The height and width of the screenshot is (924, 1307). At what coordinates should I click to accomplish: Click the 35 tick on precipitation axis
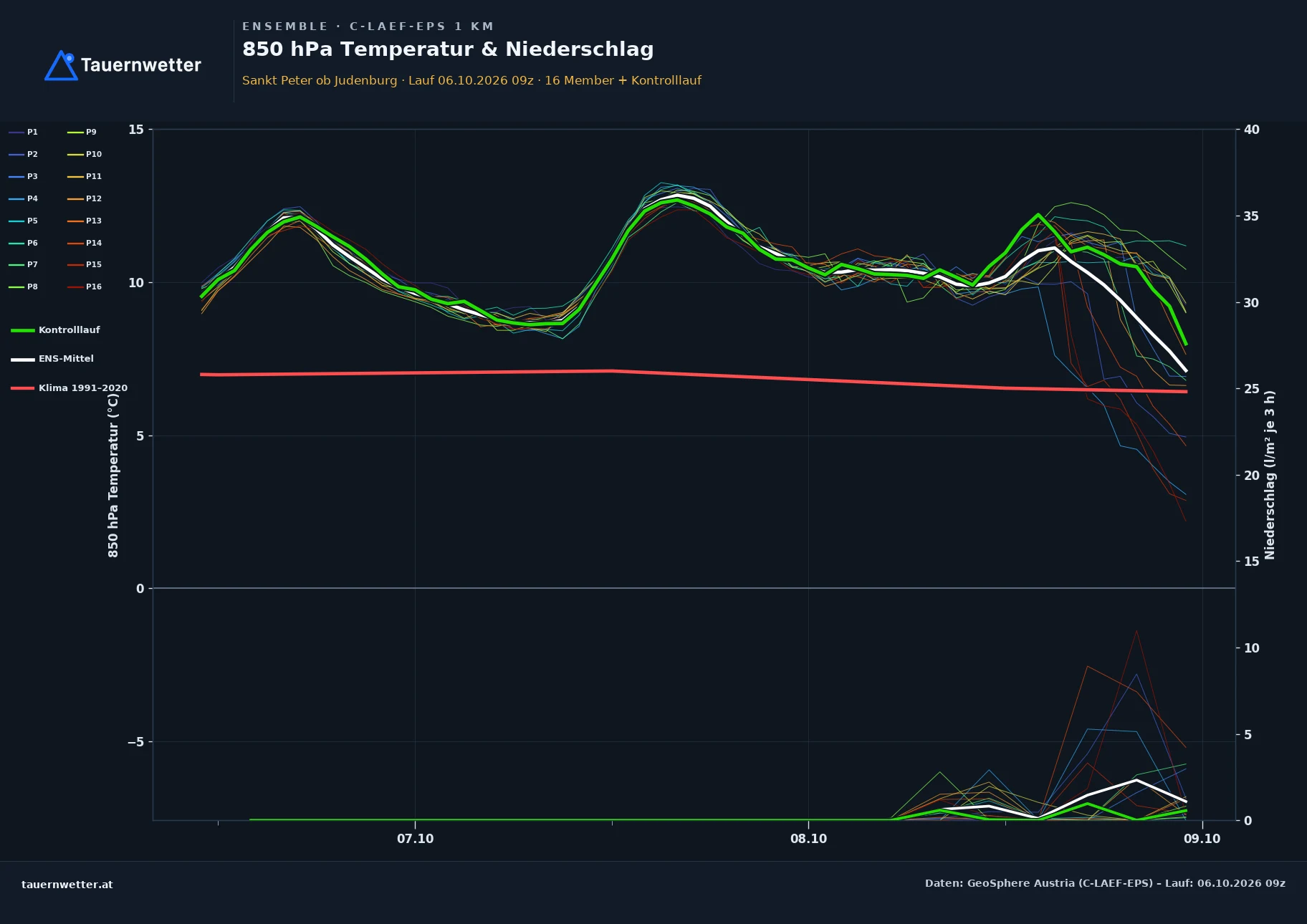click(x=1251, y=216)
